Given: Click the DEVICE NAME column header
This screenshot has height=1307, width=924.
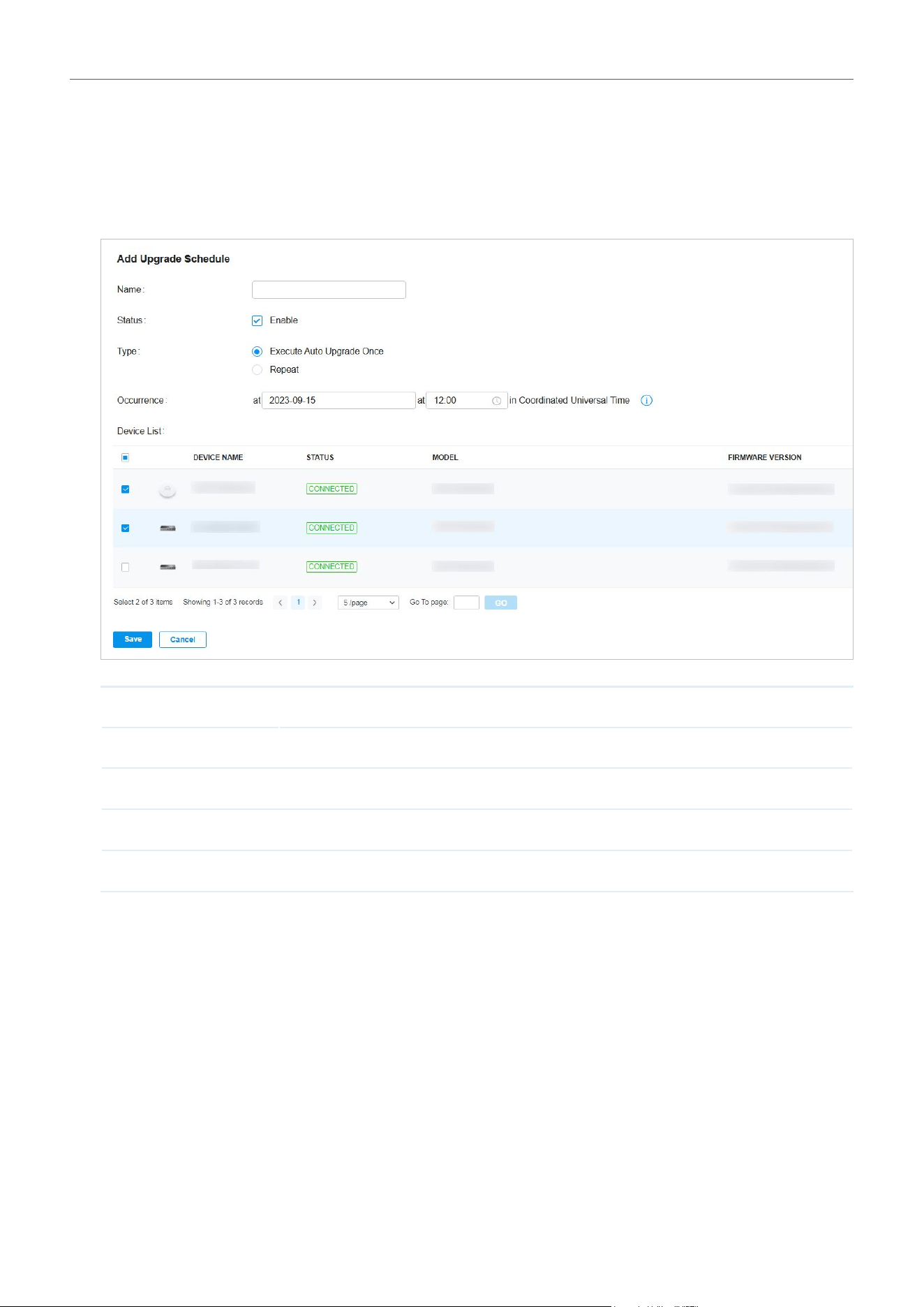Looking at the screenshot, I should 218,458.
